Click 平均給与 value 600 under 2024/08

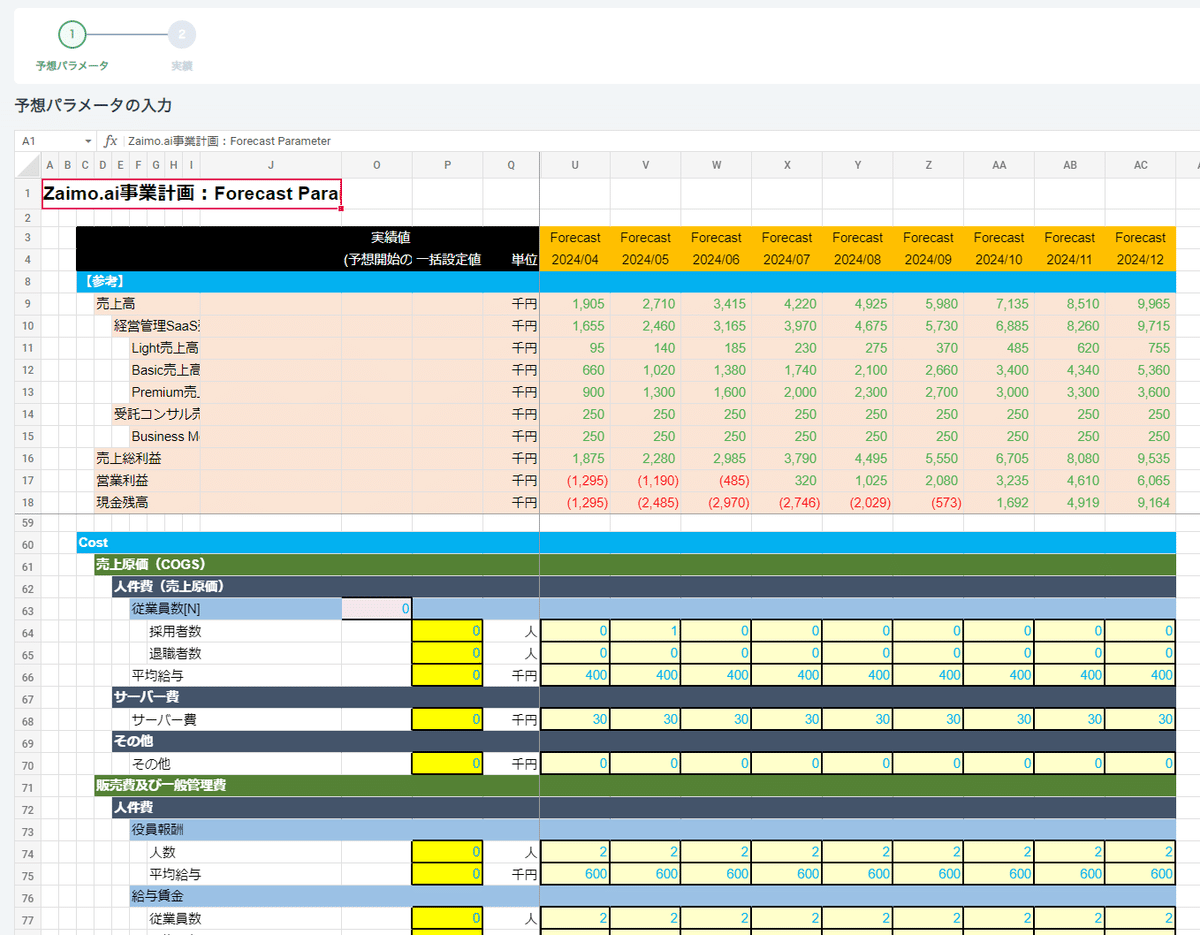click(x=858, y=874)
